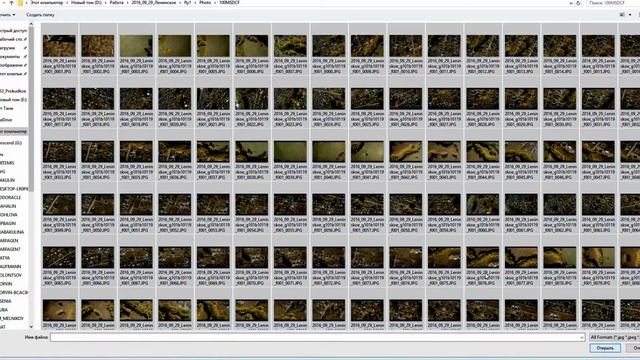
Task: Open the file name history dropdown
Action: (582, 338)
